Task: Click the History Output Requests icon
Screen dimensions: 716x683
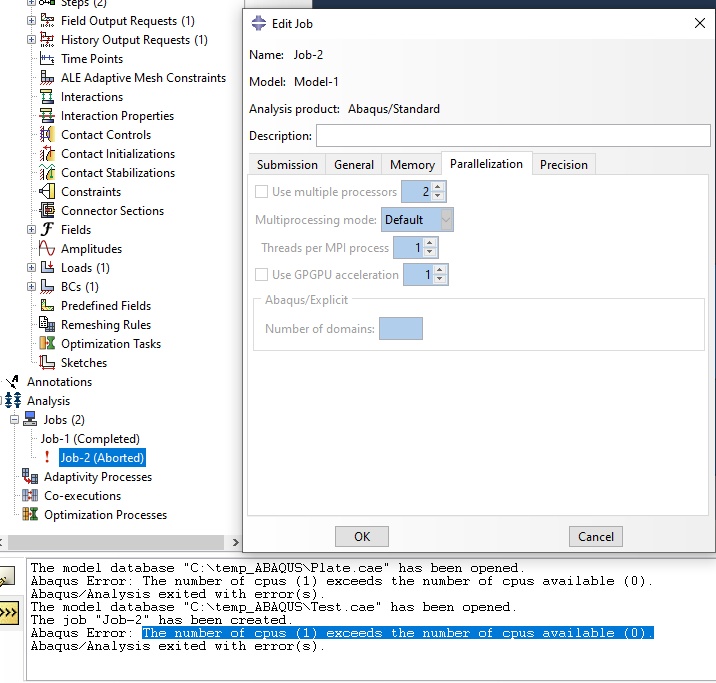Action: 47,40
